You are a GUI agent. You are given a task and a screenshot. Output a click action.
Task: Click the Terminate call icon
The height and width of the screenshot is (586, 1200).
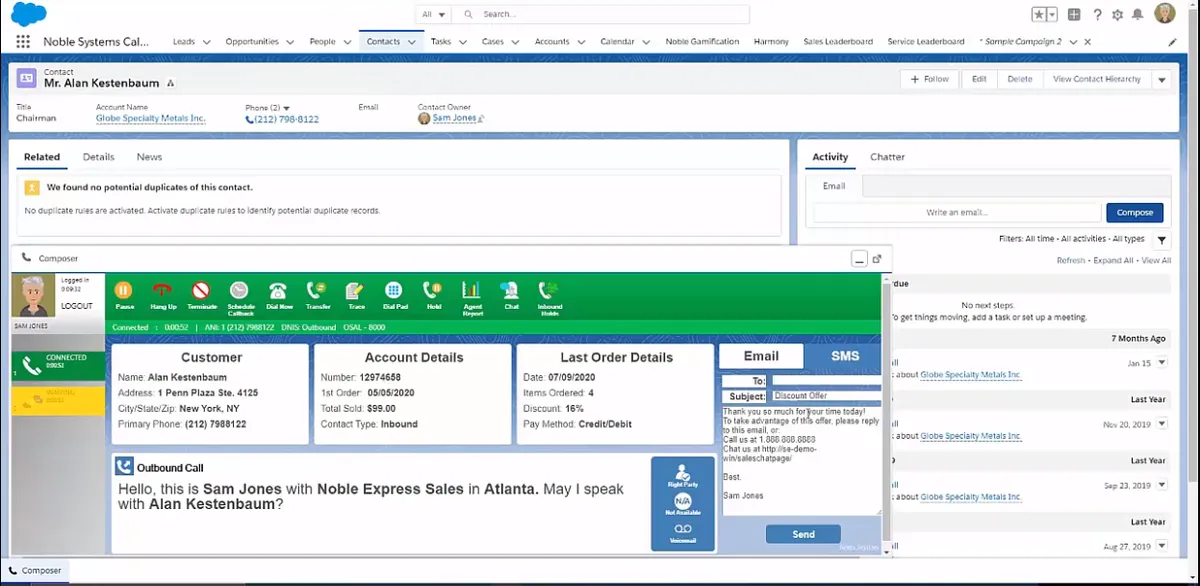coord(201,291)
